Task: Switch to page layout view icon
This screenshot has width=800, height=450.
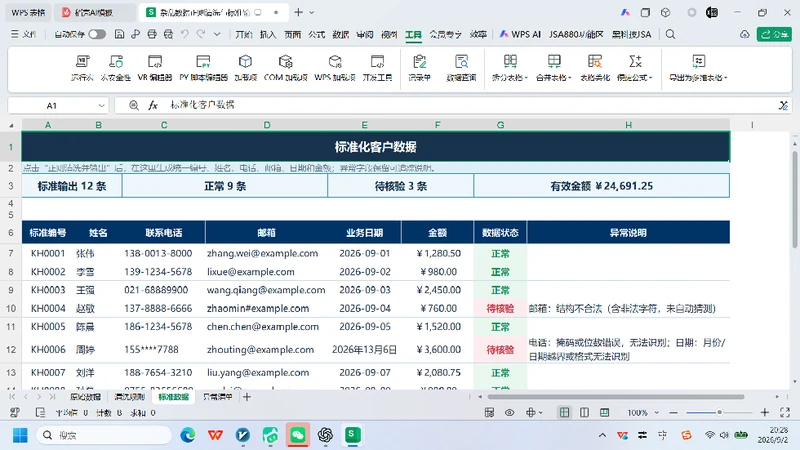Action: pyautogui.click(x=584, y=412)
